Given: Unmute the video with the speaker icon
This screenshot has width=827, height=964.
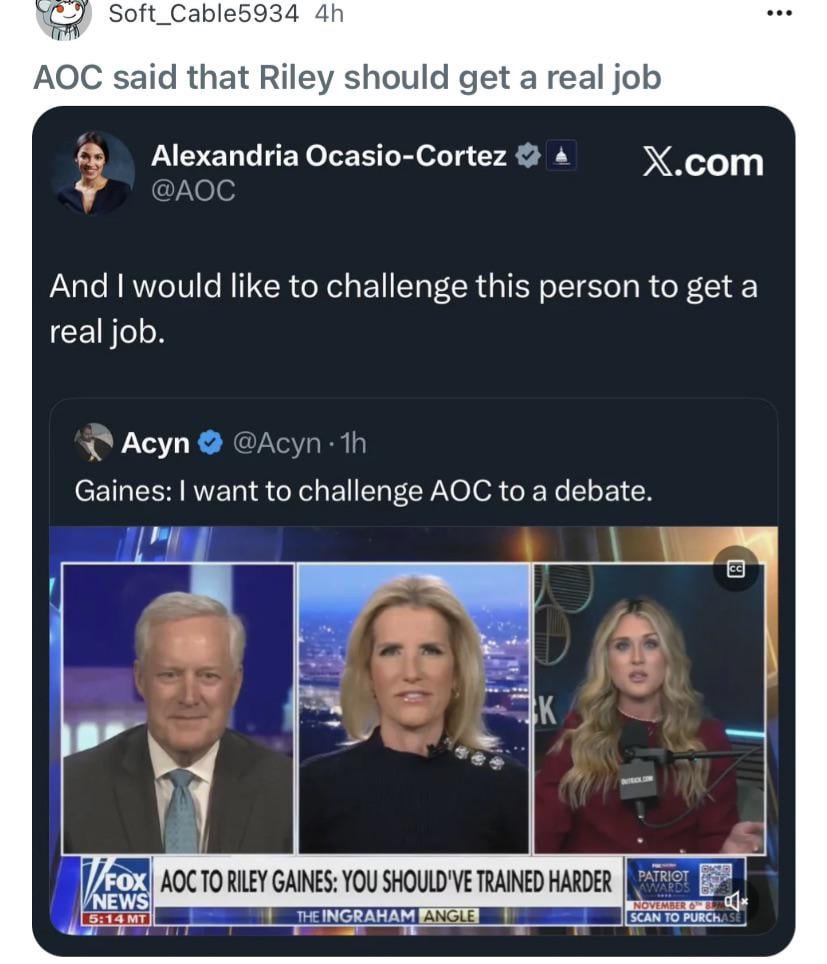Looking at the screenshot, I should click(735, 902).
